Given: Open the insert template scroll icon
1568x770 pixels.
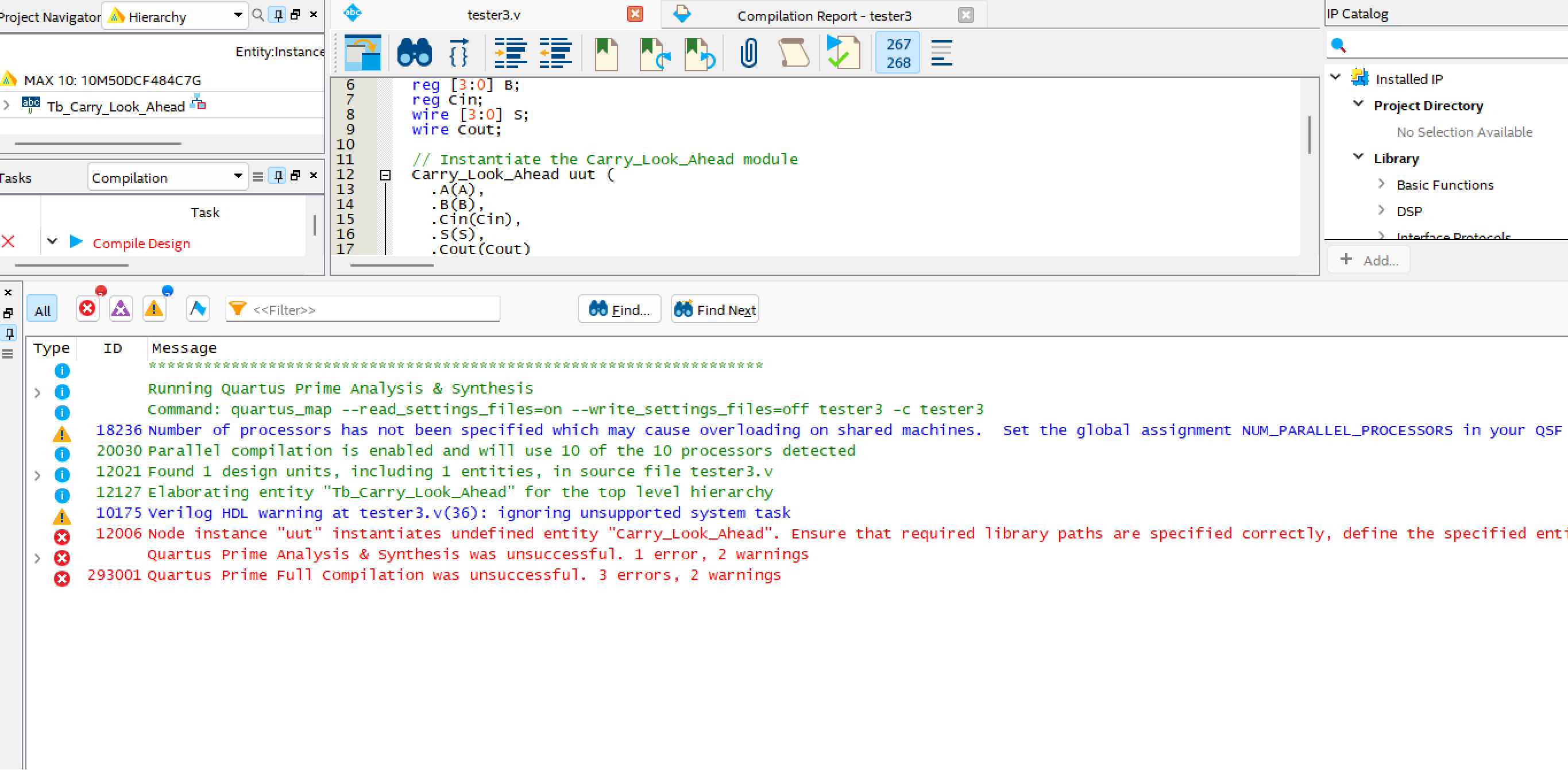Looking at the screenshot, I should pyautogui.click(x=794, y=52).
